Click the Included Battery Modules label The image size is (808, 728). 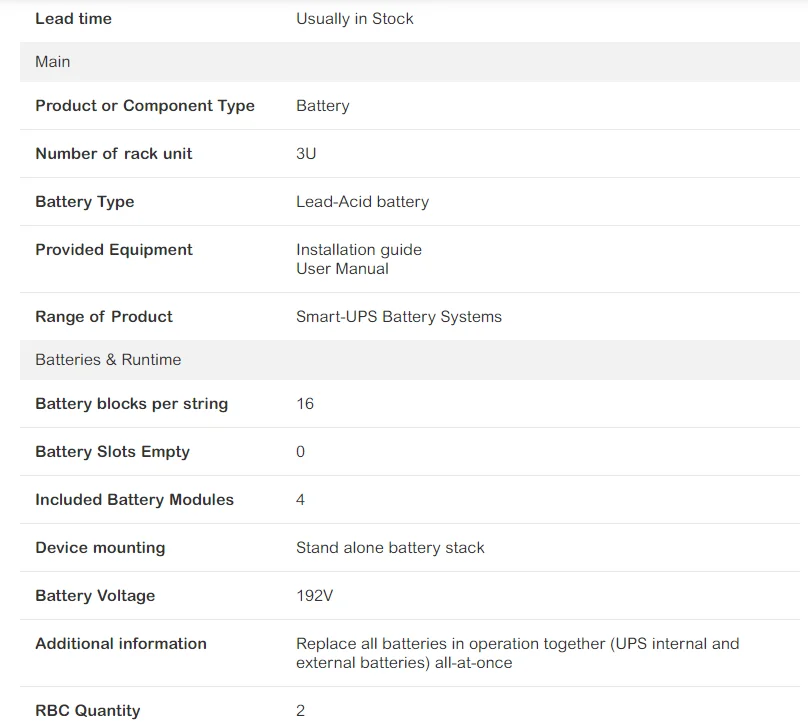134,499
